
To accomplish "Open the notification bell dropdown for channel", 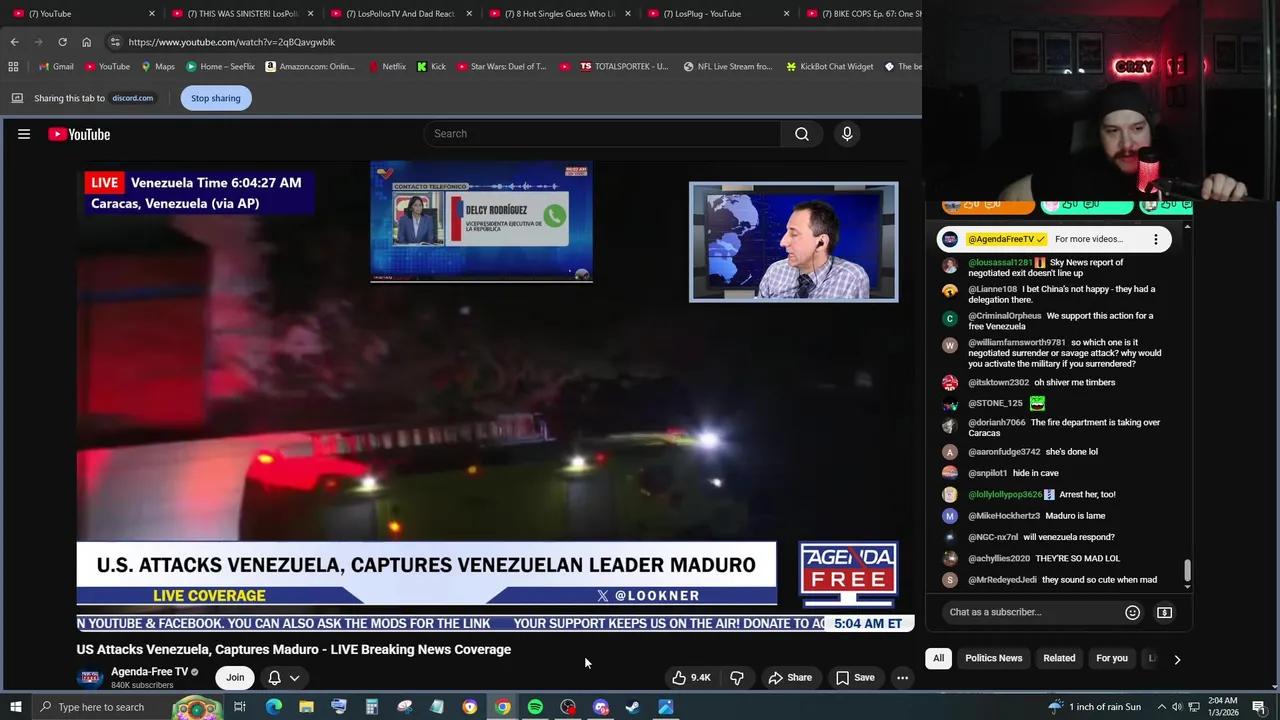I will click(284, 678).
